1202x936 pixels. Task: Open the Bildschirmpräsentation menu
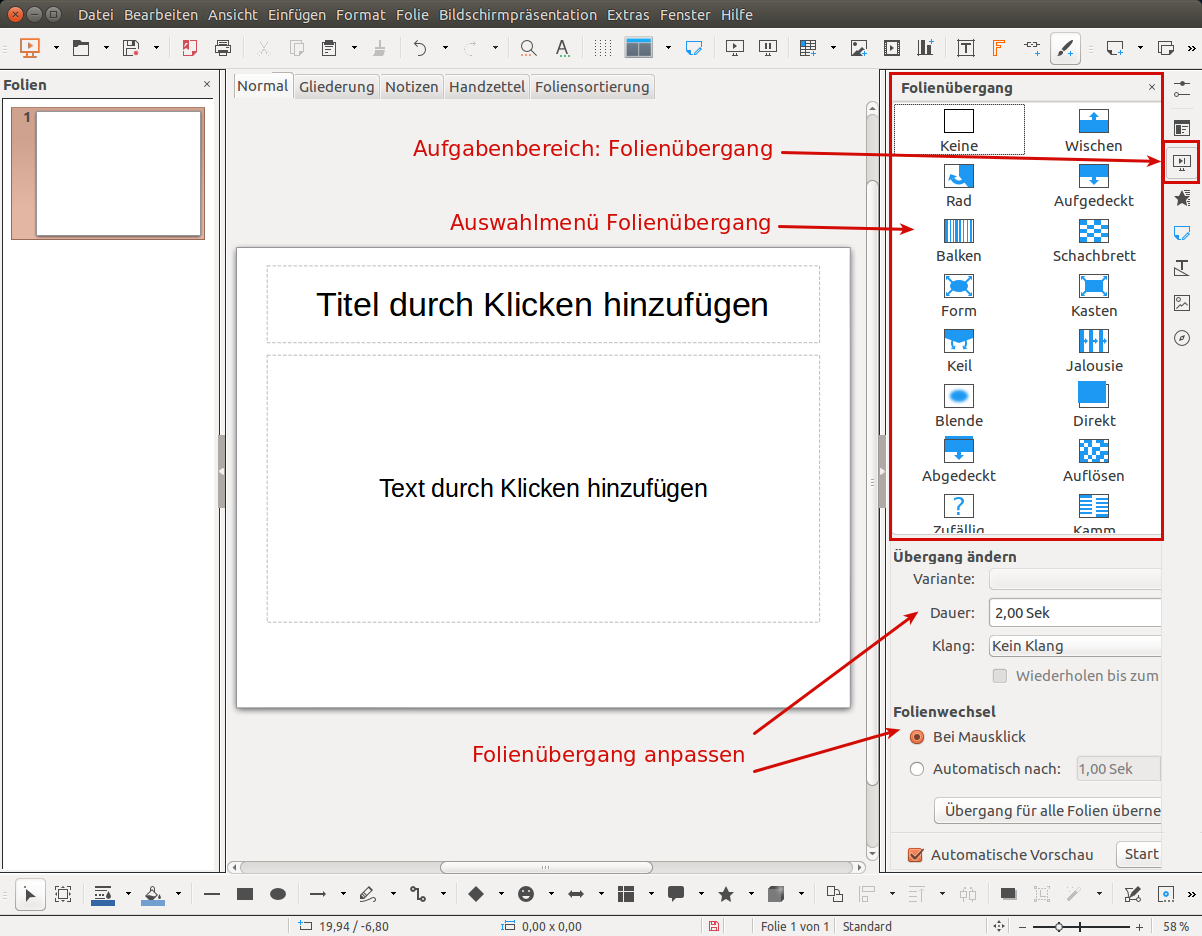coord(518,15)
